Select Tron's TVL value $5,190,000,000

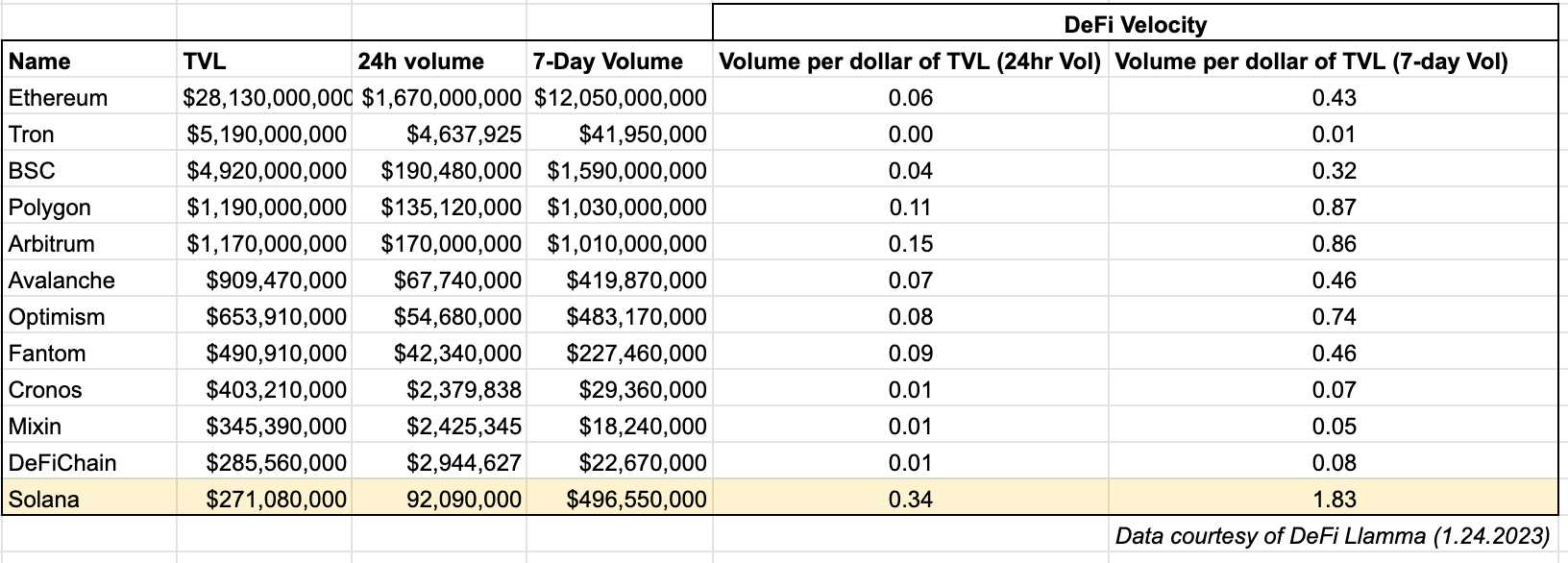click(x=264, y=135)
